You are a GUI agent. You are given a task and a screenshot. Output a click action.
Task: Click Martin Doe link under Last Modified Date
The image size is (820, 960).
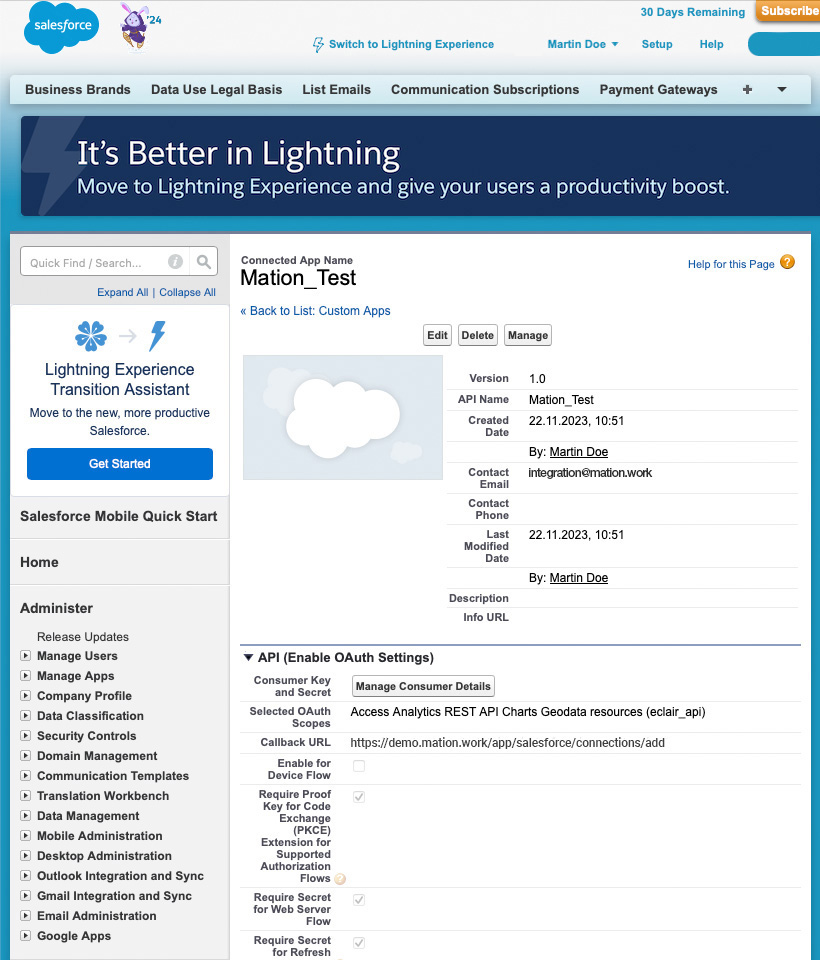coord(579,578)
